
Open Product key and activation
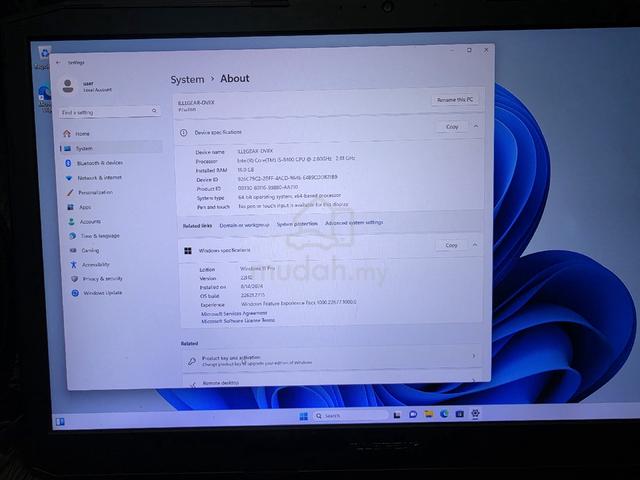331,360
